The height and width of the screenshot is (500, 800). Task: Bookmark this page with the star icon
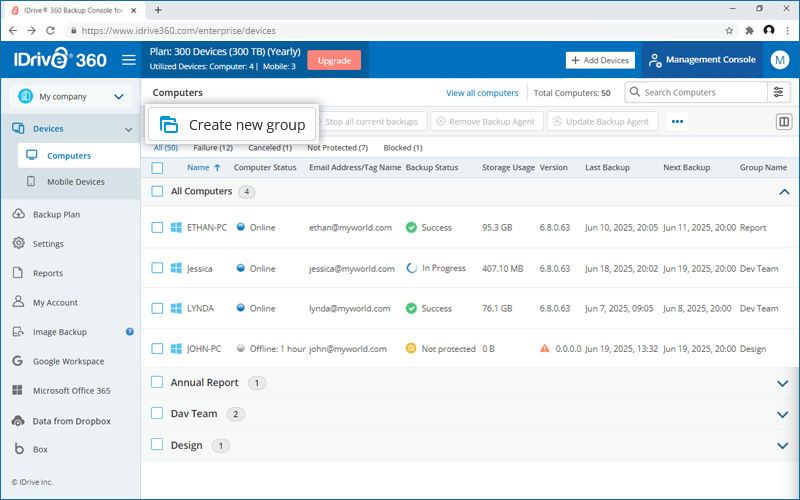click(729, 31)
